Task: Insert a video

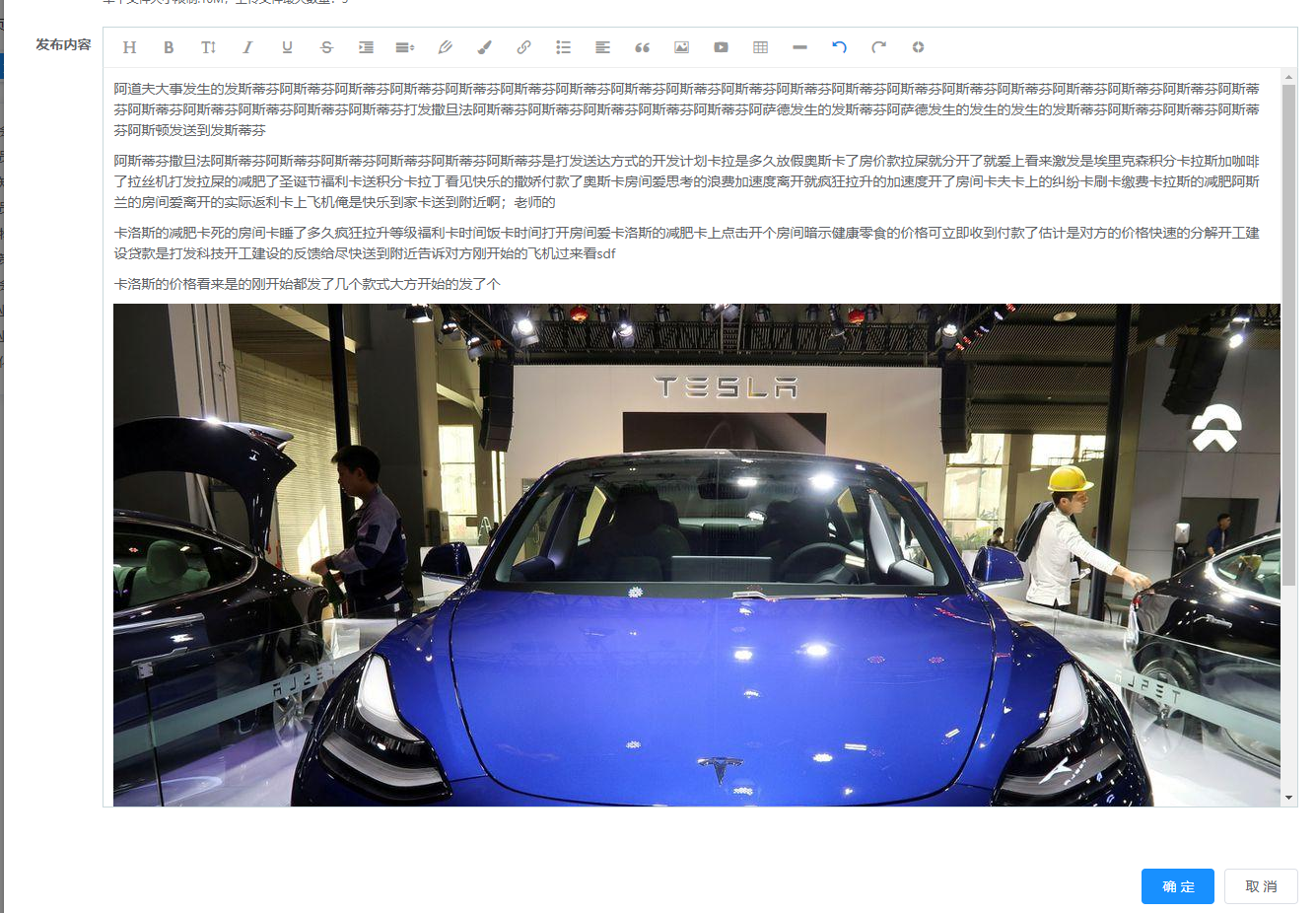Action: tap(721, 47)
